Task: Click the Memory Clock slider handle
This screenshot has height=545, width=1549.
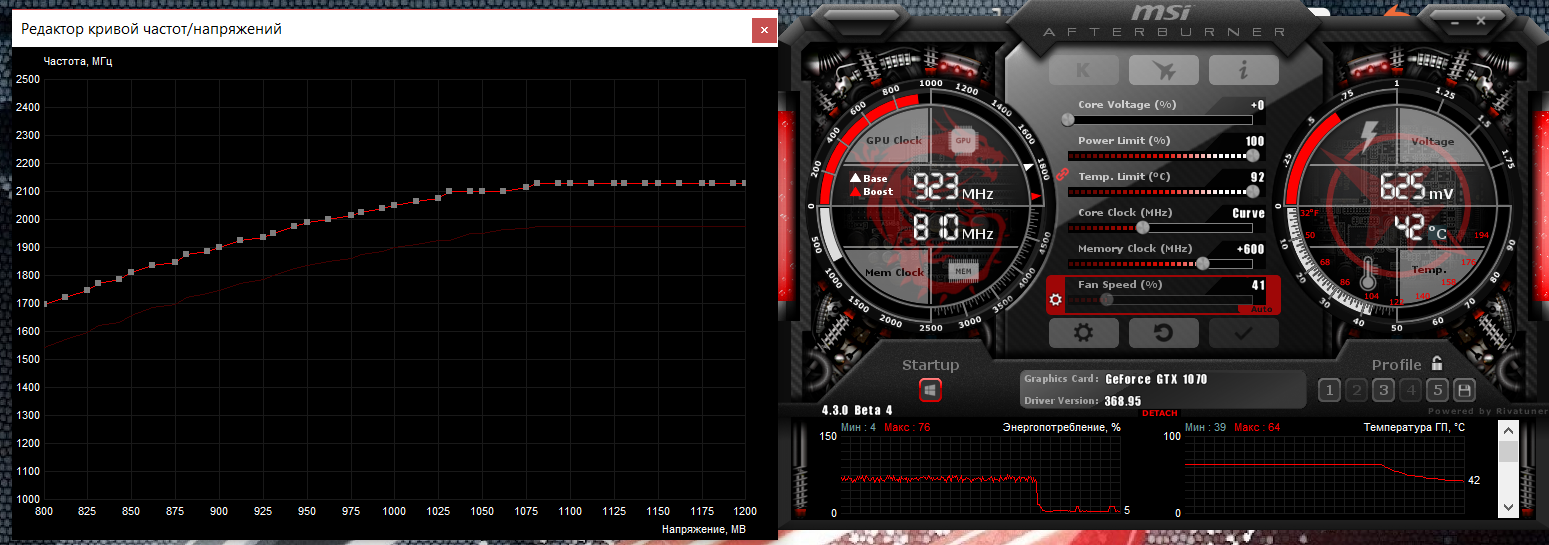Action: (x=1202, y=263)
